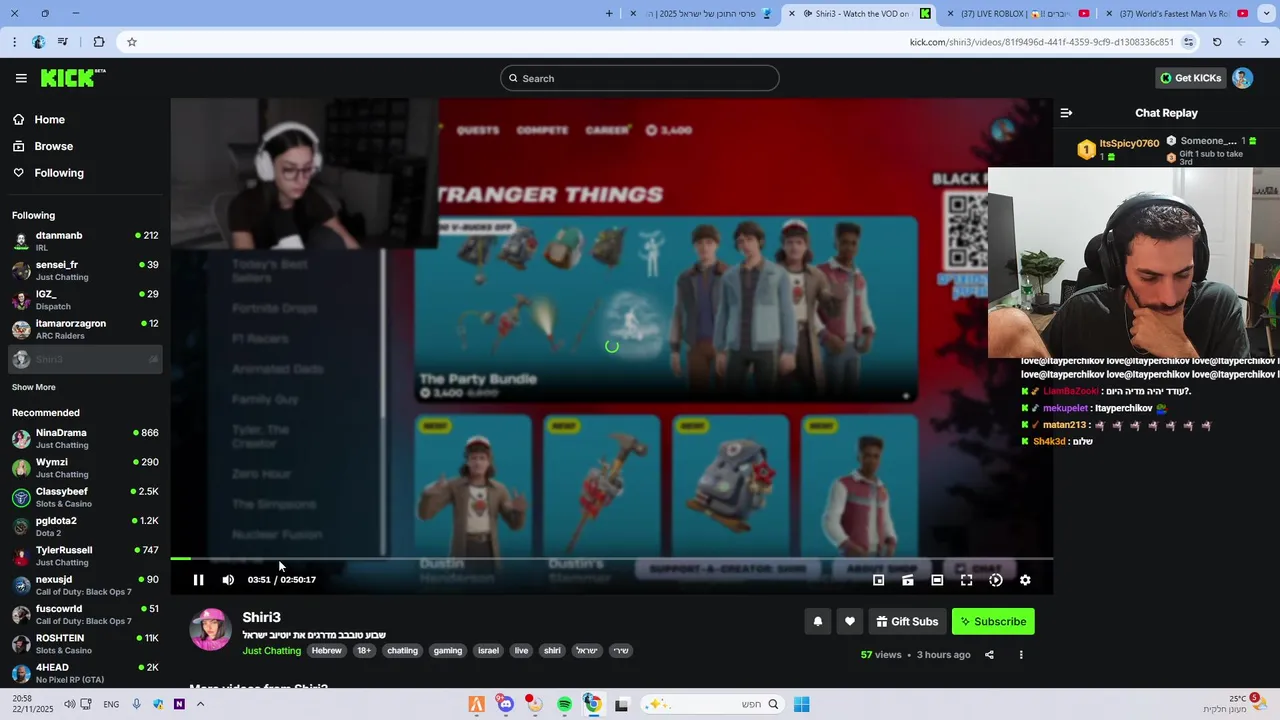Open Browse in sidebar
The image size is (1280, 720).
85,146
